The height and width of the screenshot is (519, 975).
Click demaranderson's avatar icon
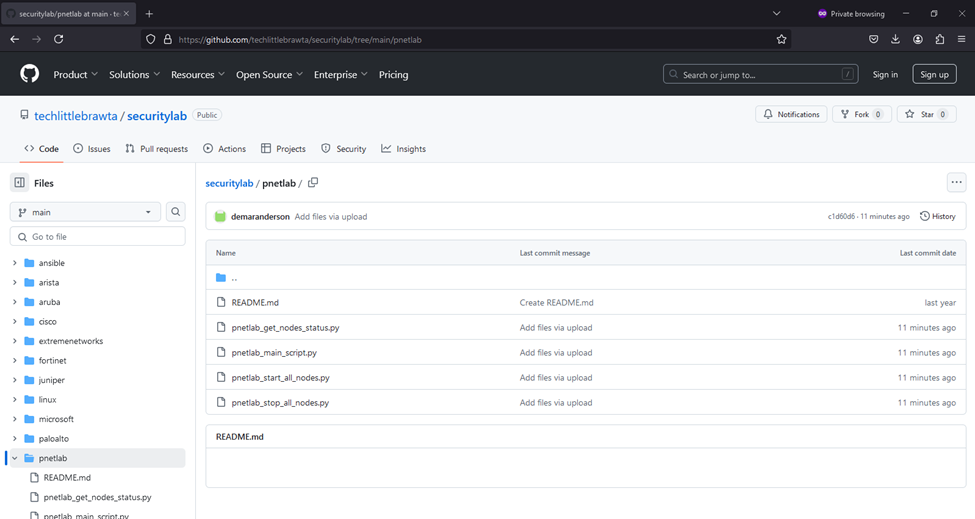pos(220,216)
